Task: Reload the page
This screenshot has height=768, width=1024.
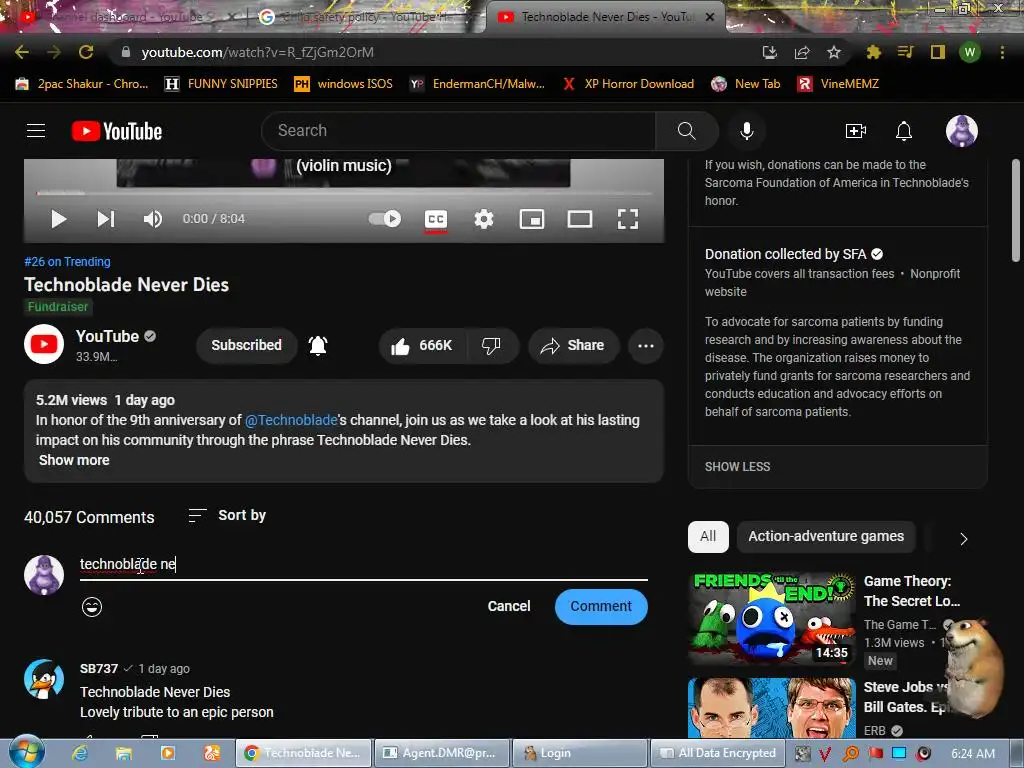Action: point(86,52)
